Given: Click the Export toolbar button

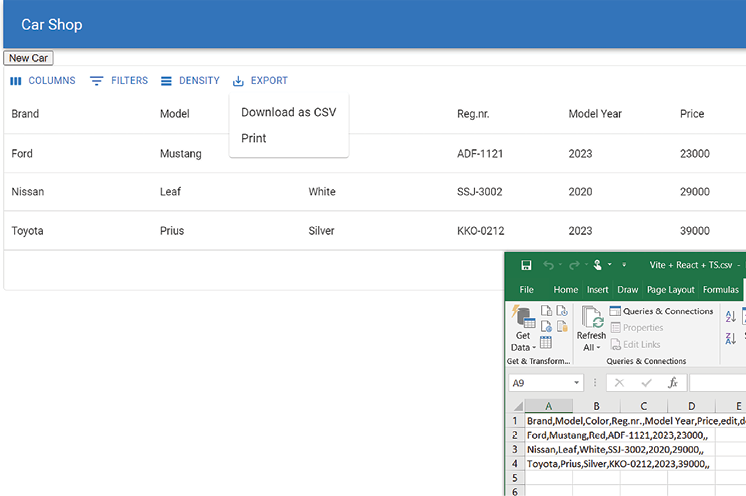Looking at the screenshot, I should click(x=260, y=81).
